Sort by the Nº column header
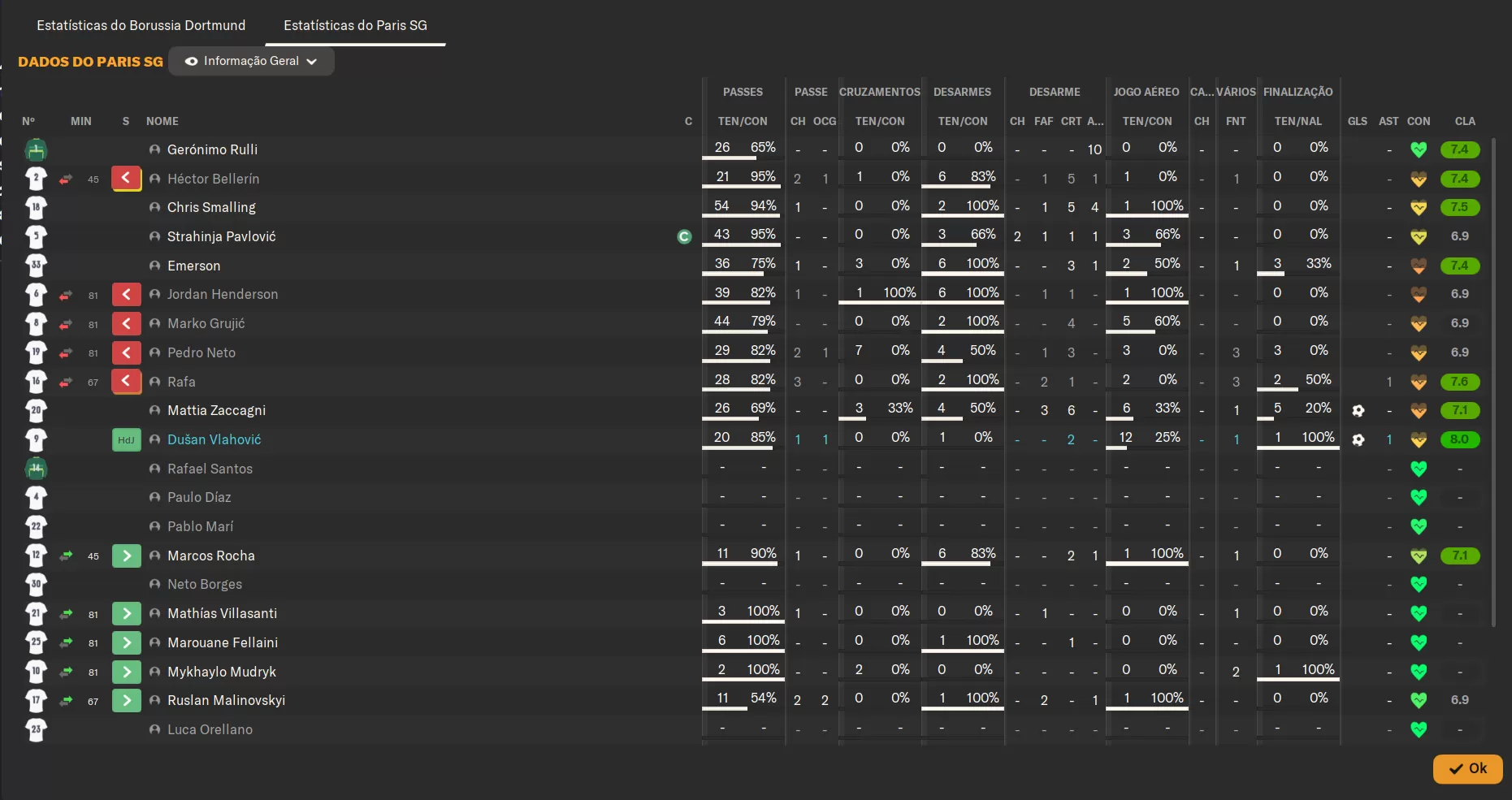 [28, 121]
